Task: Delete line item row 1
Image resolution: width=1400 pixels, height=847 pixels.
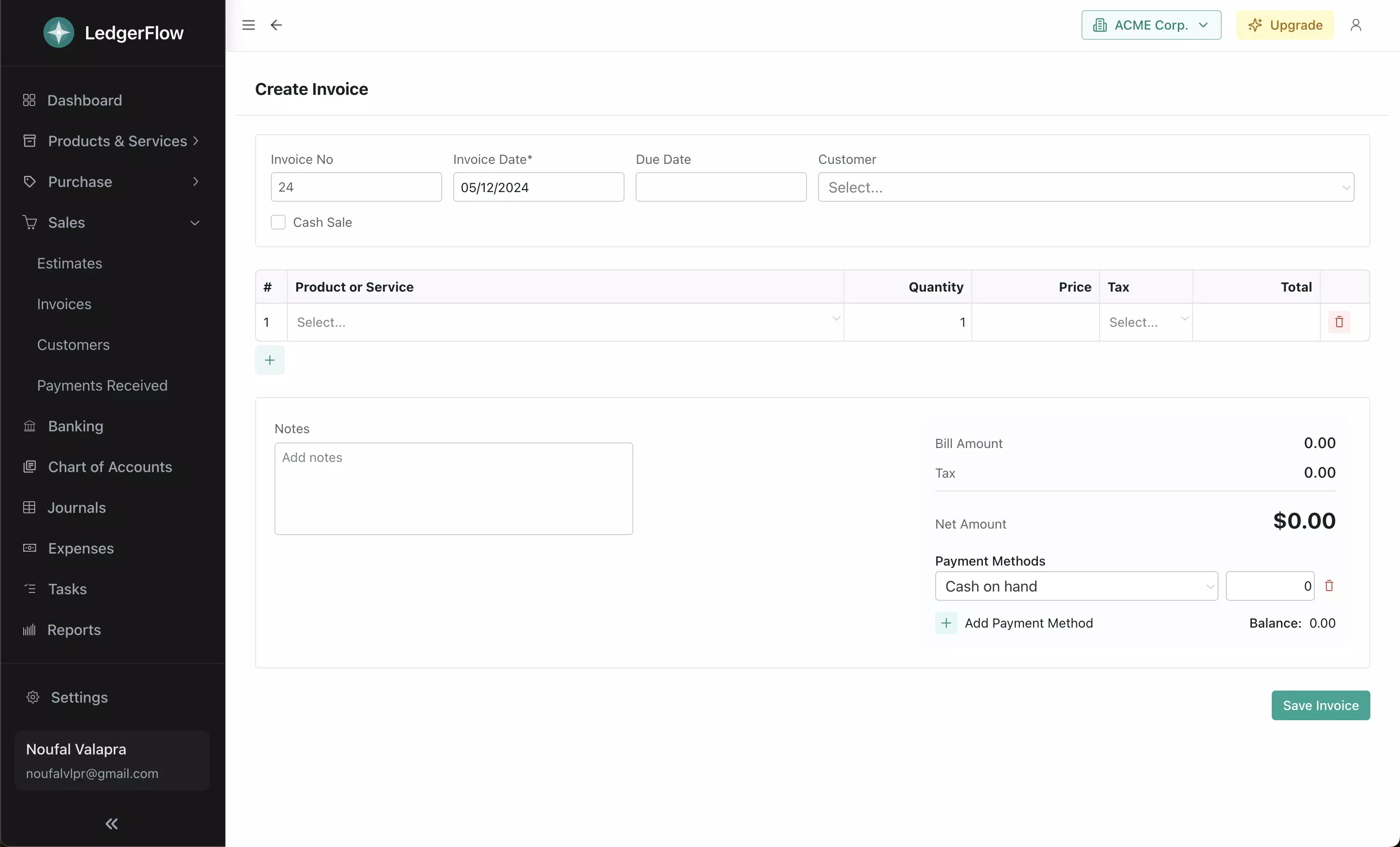Action: pos(1339,322)
